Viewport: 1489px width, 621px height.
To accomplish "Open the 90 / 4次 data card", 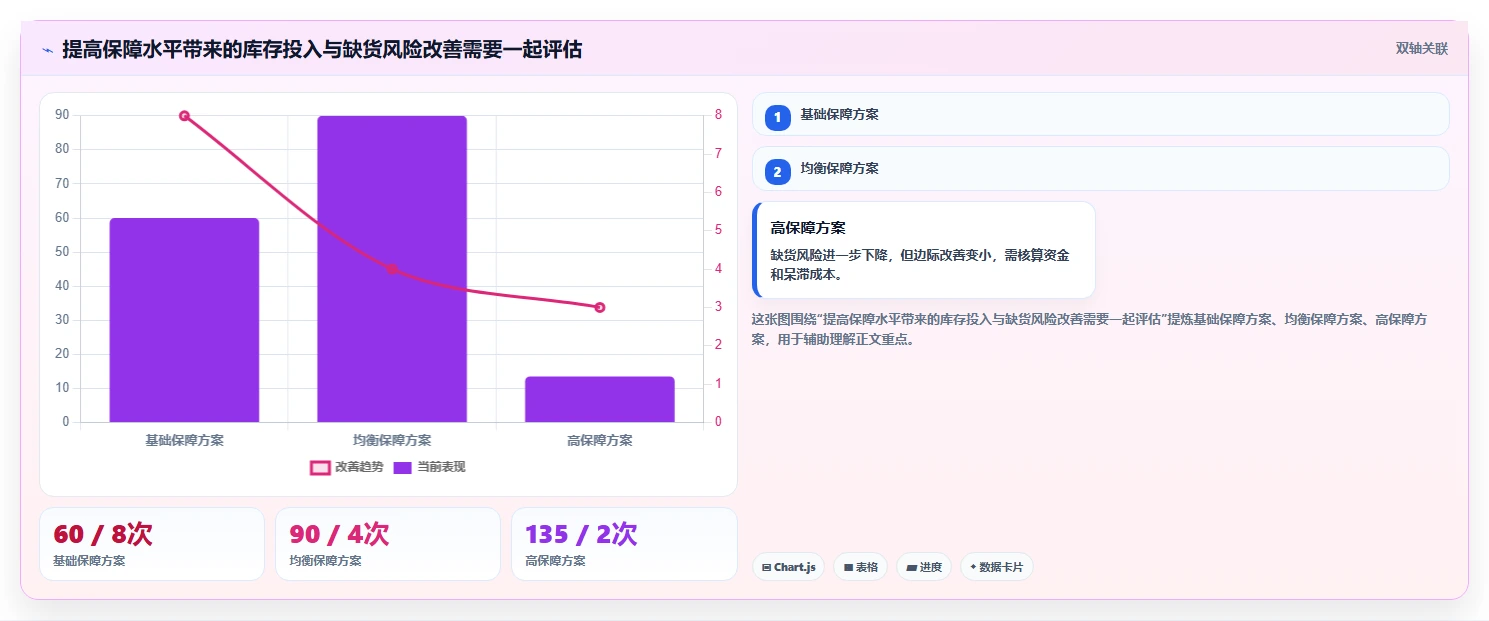I will pyautogui.click(x=388, y=544).
